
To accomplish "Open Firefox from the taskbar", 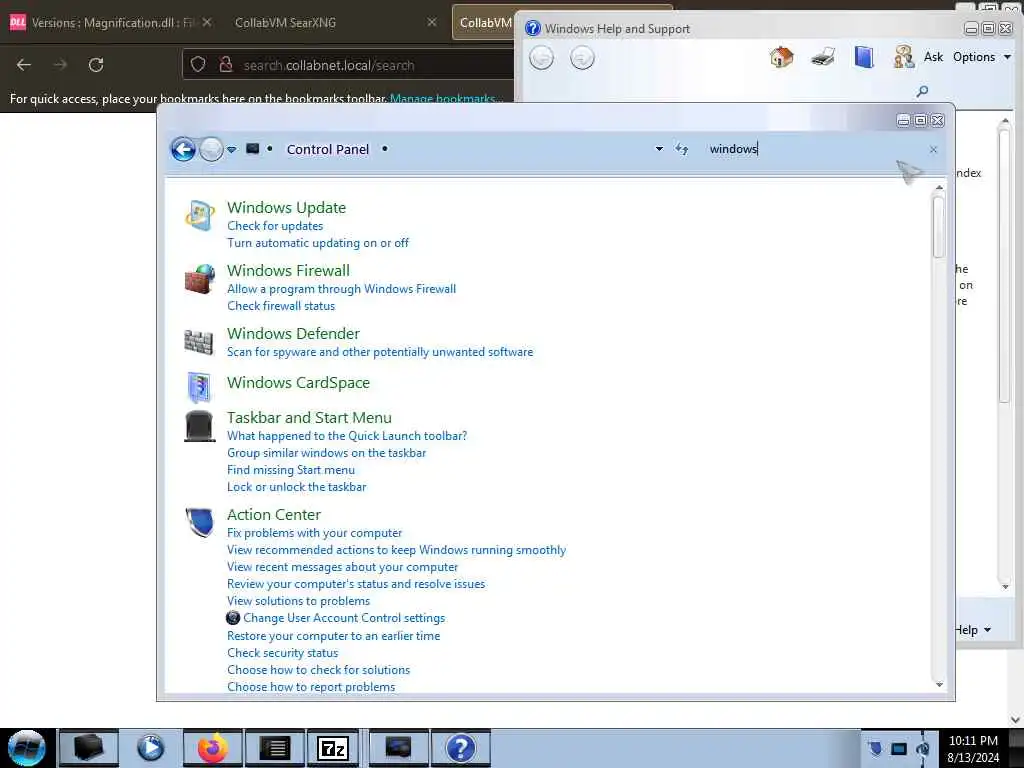I will [213, 748].
